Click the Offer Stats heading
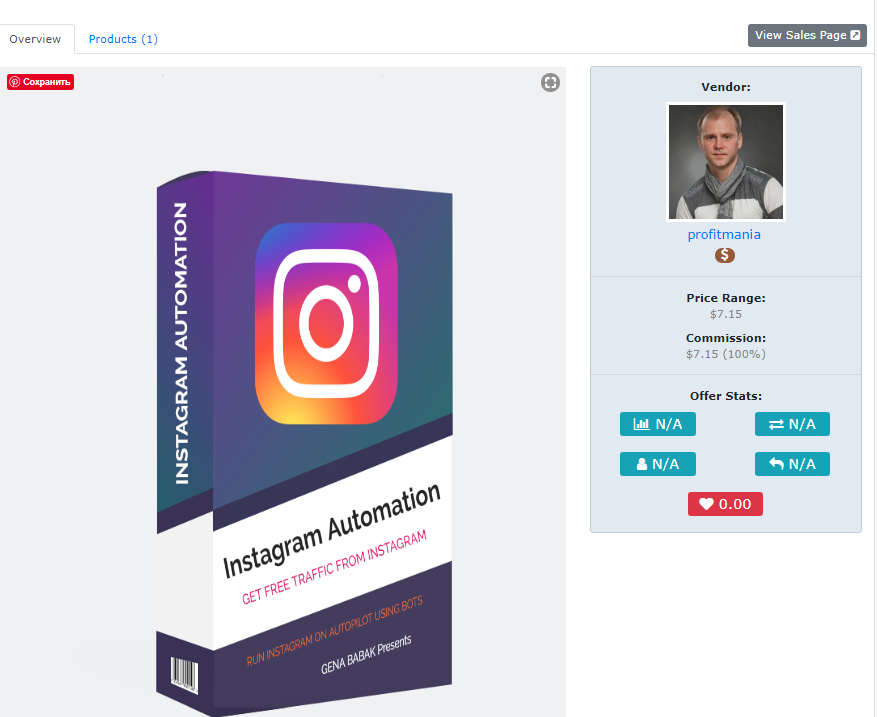 [726, 396]
